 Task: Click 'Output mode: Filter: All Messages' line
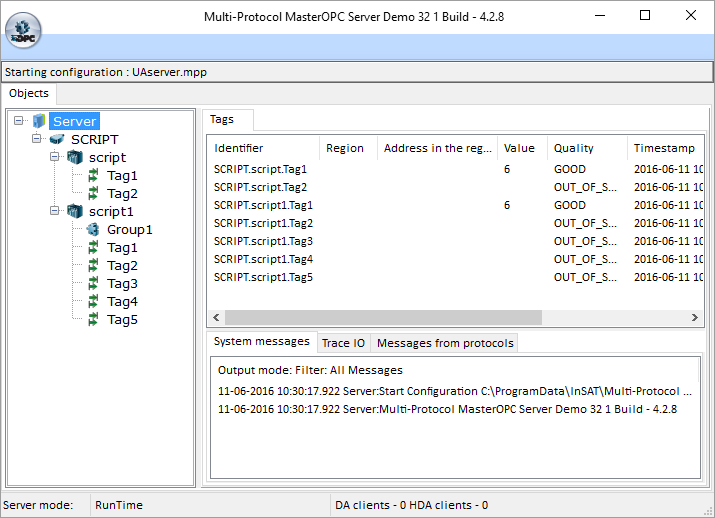(x=310, y=370)
